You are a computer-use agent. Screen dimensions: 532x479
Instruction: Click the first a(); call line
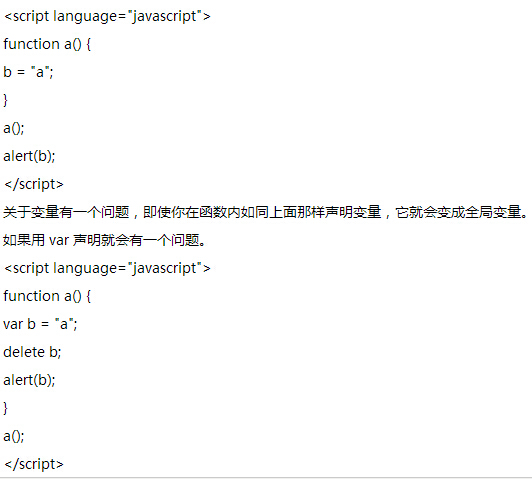point(14,128)
